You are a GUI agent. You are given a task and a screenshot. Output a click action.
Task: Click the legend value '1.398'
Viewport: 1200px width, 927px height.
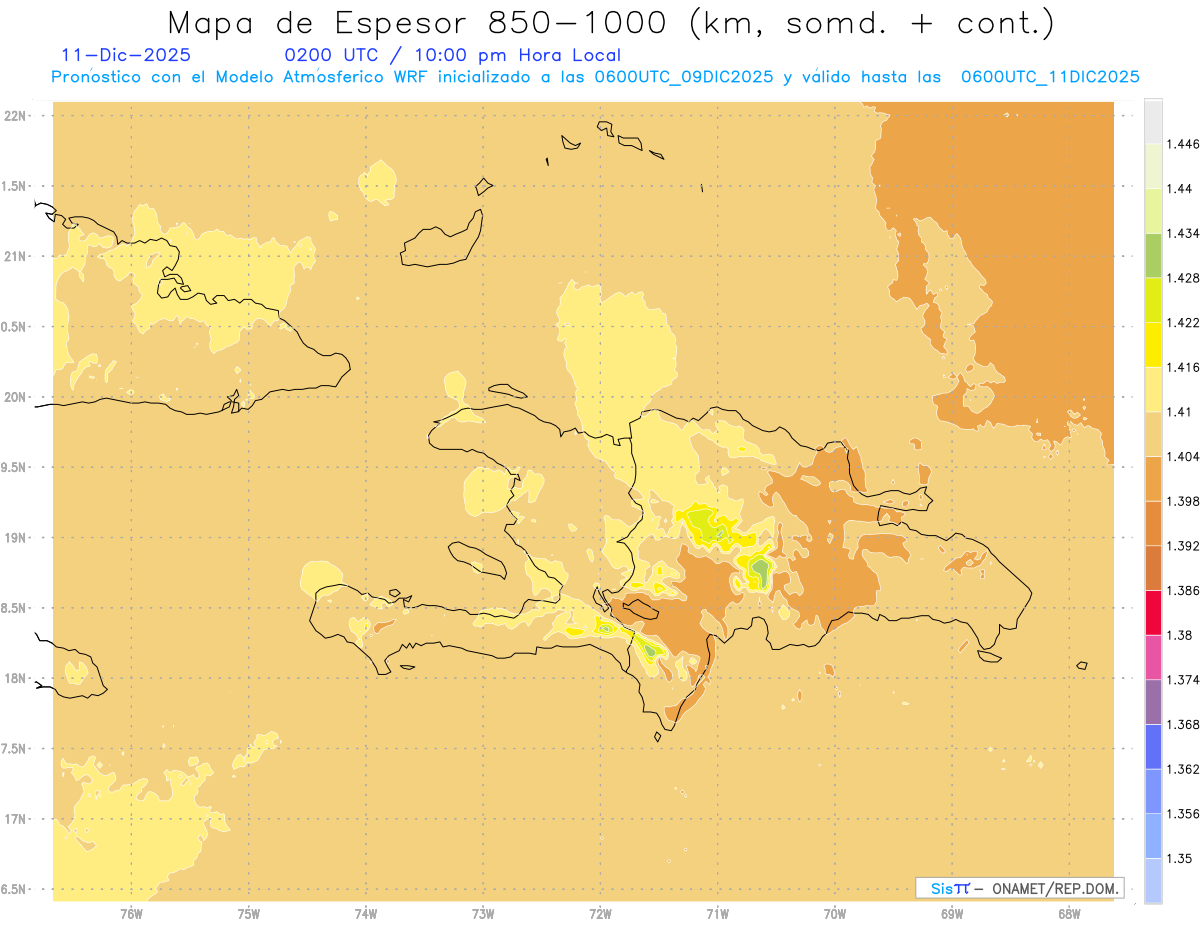coord(1184,501)
